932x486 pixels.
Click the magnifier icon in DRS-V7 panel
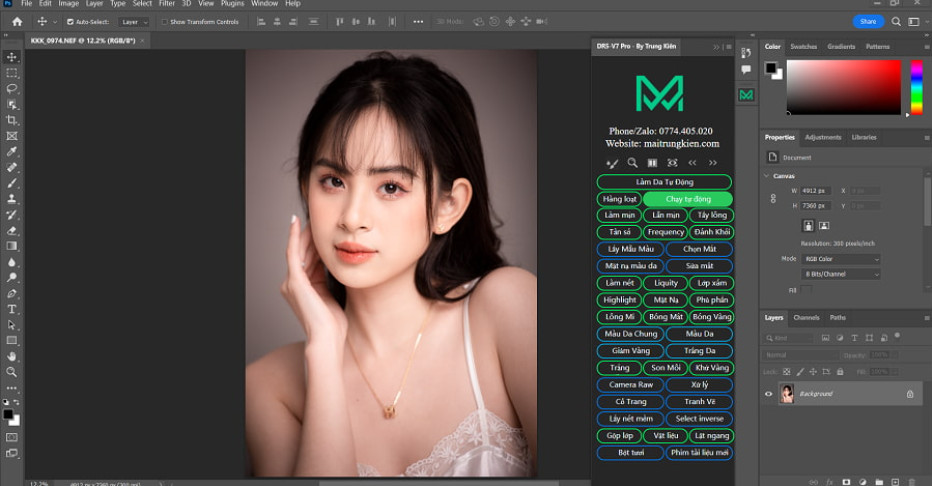tap(632, 162)
